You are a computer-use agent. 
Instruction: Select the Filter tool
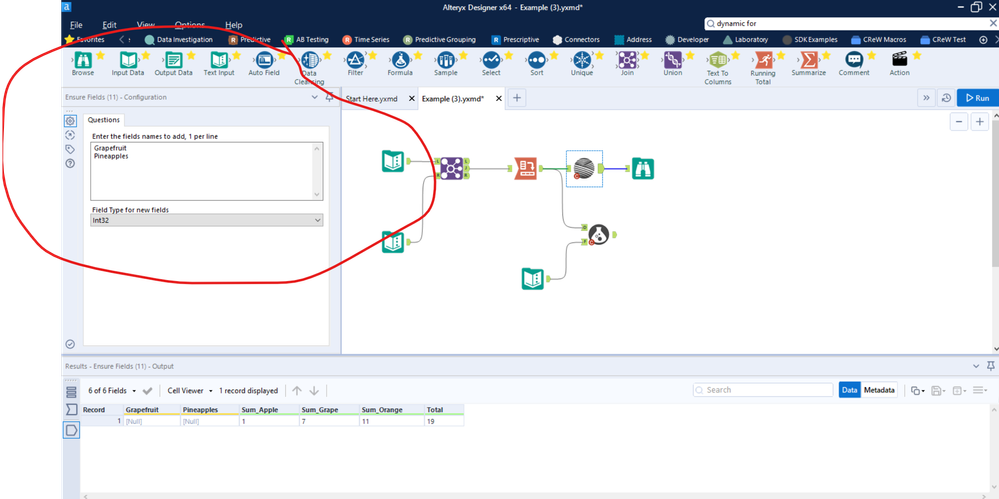pyautogui.click(x=356, y=61)
